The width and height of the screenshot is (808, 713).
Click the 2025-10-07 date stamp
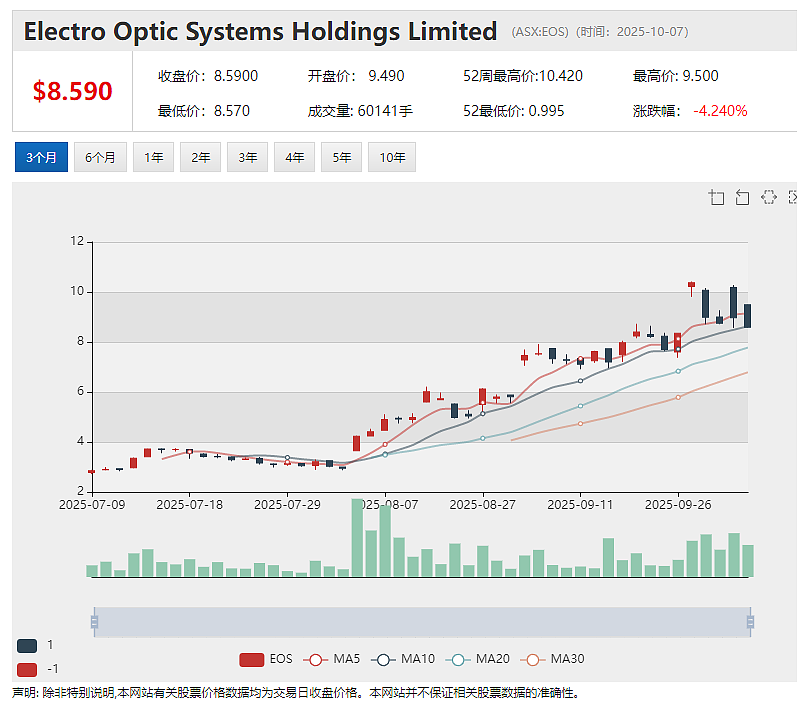click(649, 32)
